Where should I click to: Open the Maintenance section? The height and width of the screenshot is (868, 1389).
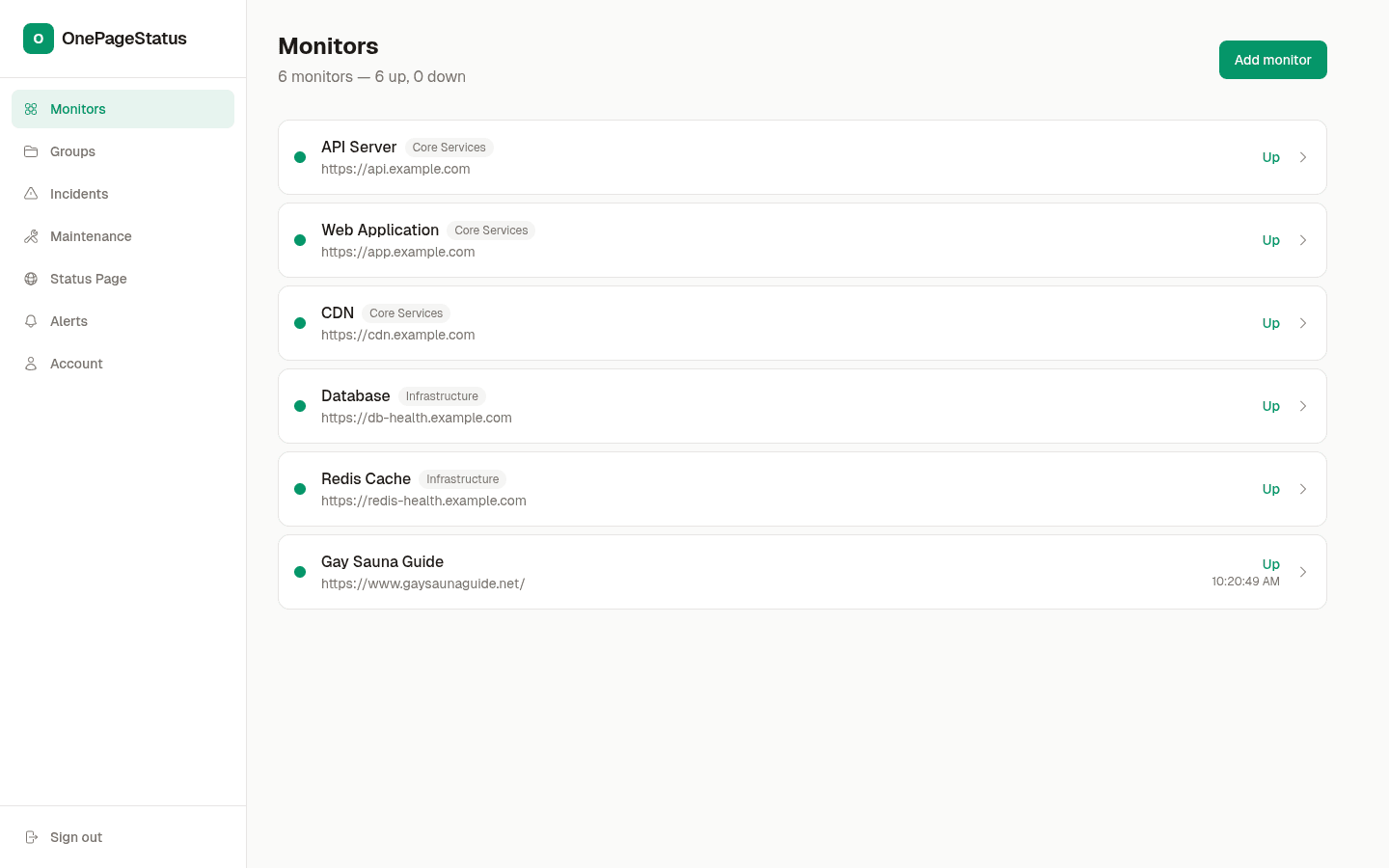pos(91,236)
